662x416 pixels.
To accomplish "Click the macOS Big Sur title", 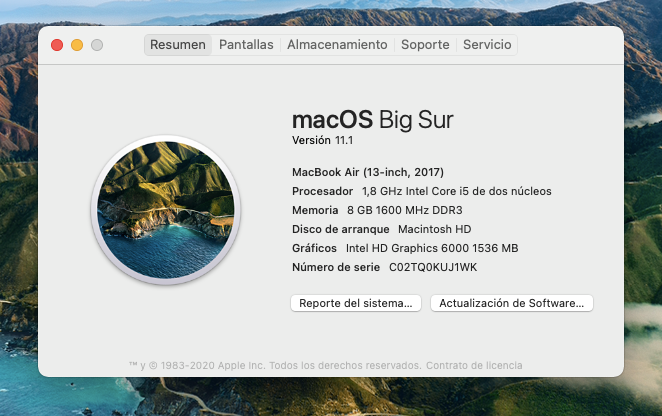I will (x=373, y=120).
